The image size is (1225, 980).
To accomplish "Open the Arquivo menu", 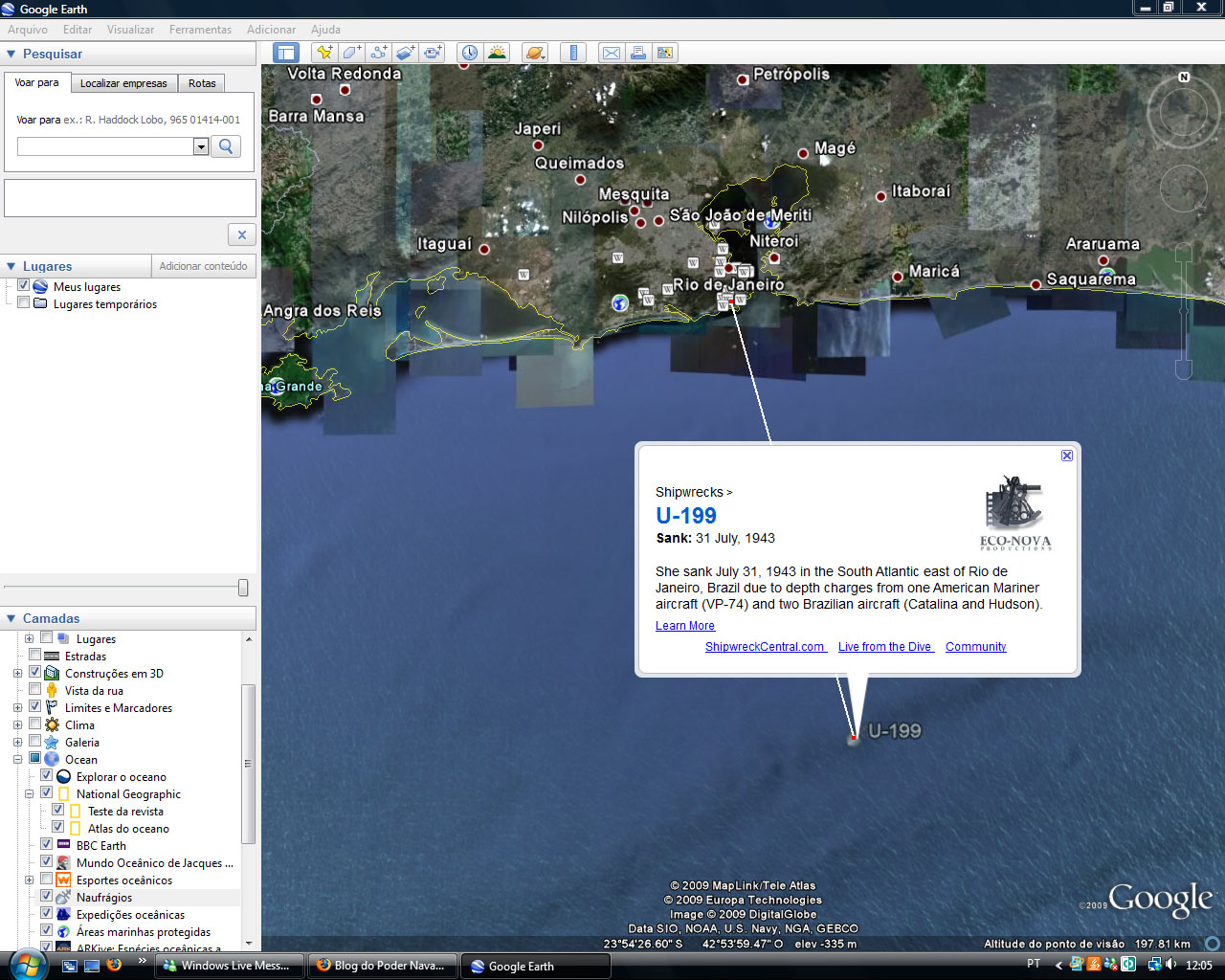I will click(28, 30).
